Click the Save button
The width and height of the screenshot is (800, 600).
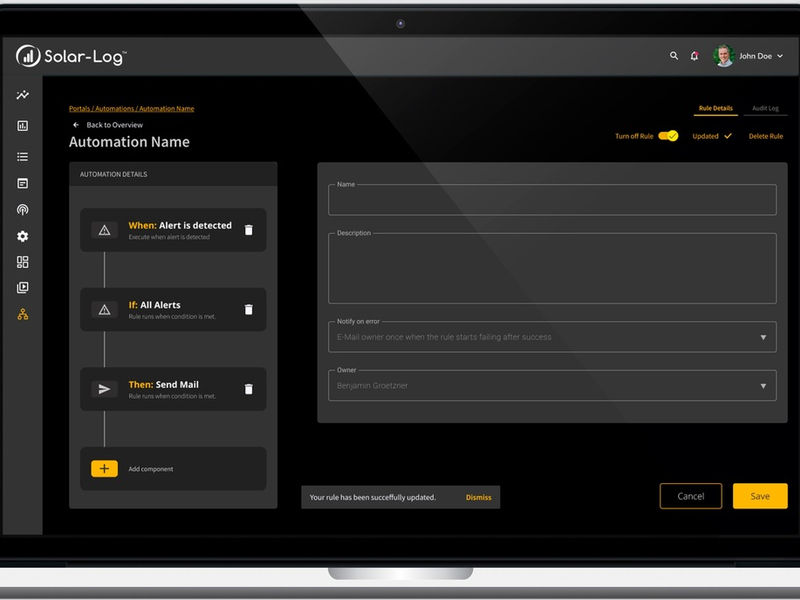(760, 496)
